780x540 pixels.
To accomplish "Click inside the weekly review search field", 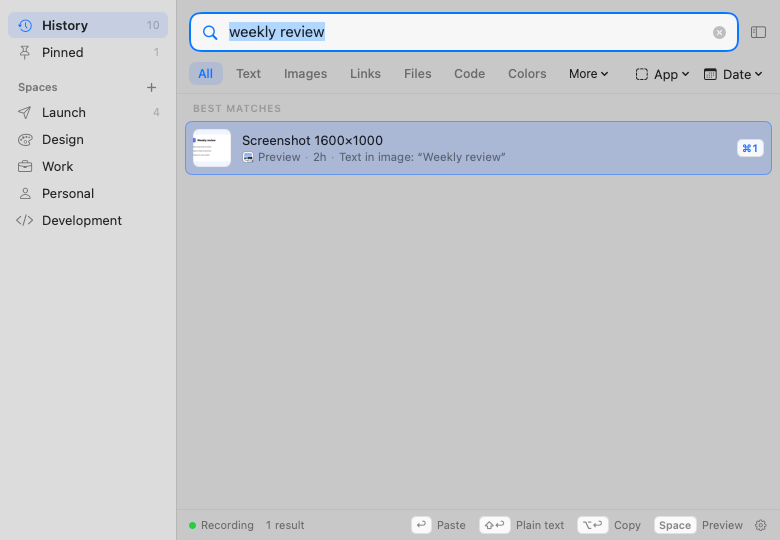I will pyautogui.click(x=464, y=32).
